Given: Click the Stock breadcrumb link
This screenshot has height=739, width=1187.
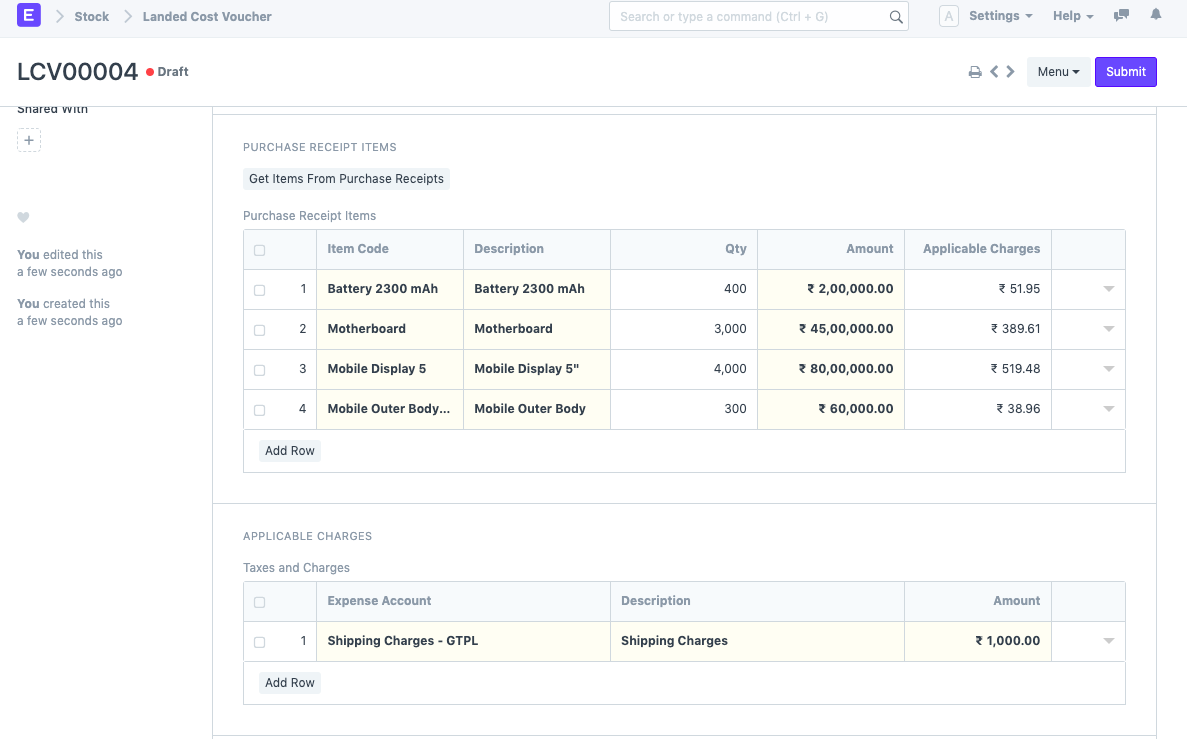Looking at the screenshot, I should 92,17.
